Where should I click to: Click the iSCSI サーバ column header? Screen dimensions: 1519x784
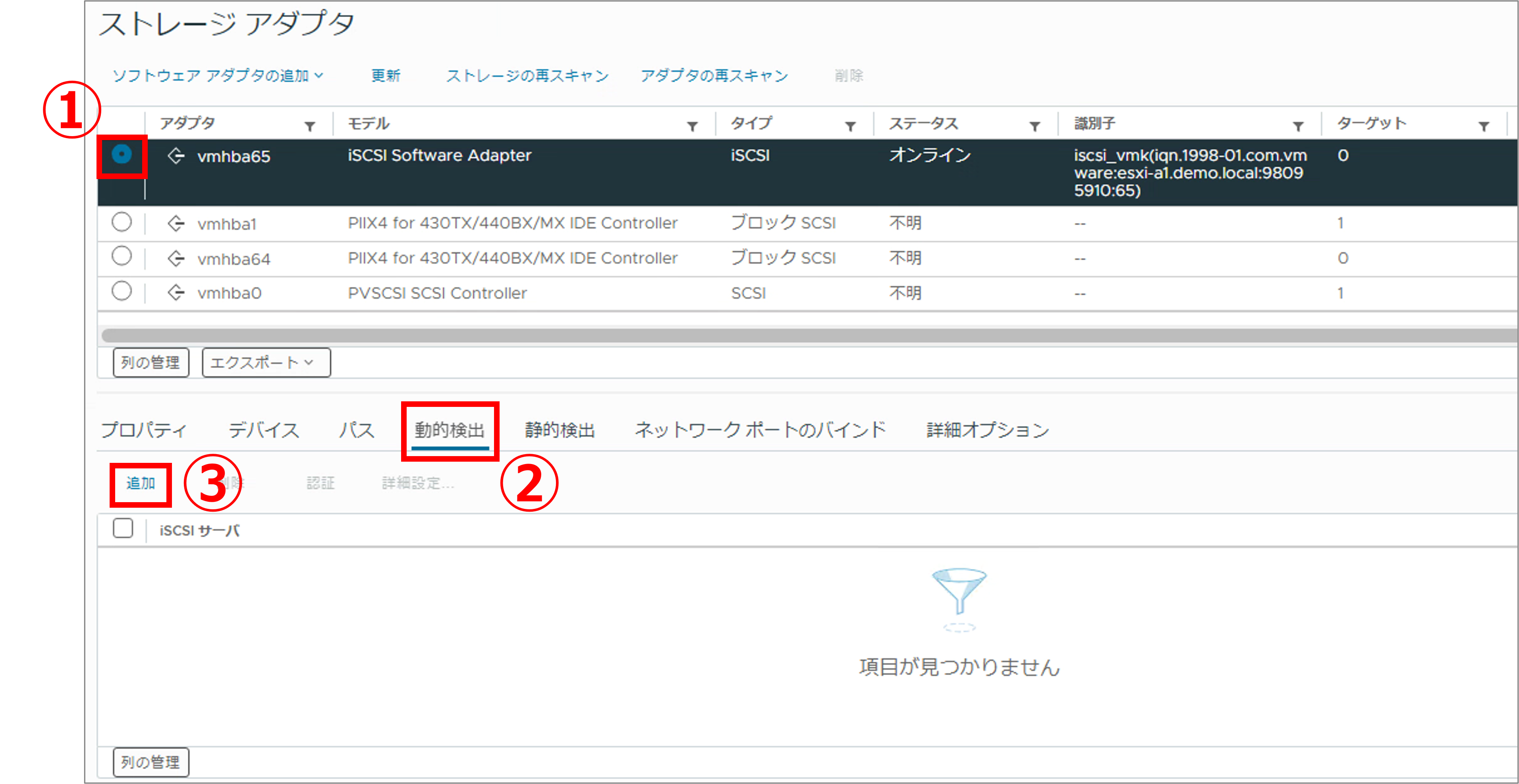[199, 530]
